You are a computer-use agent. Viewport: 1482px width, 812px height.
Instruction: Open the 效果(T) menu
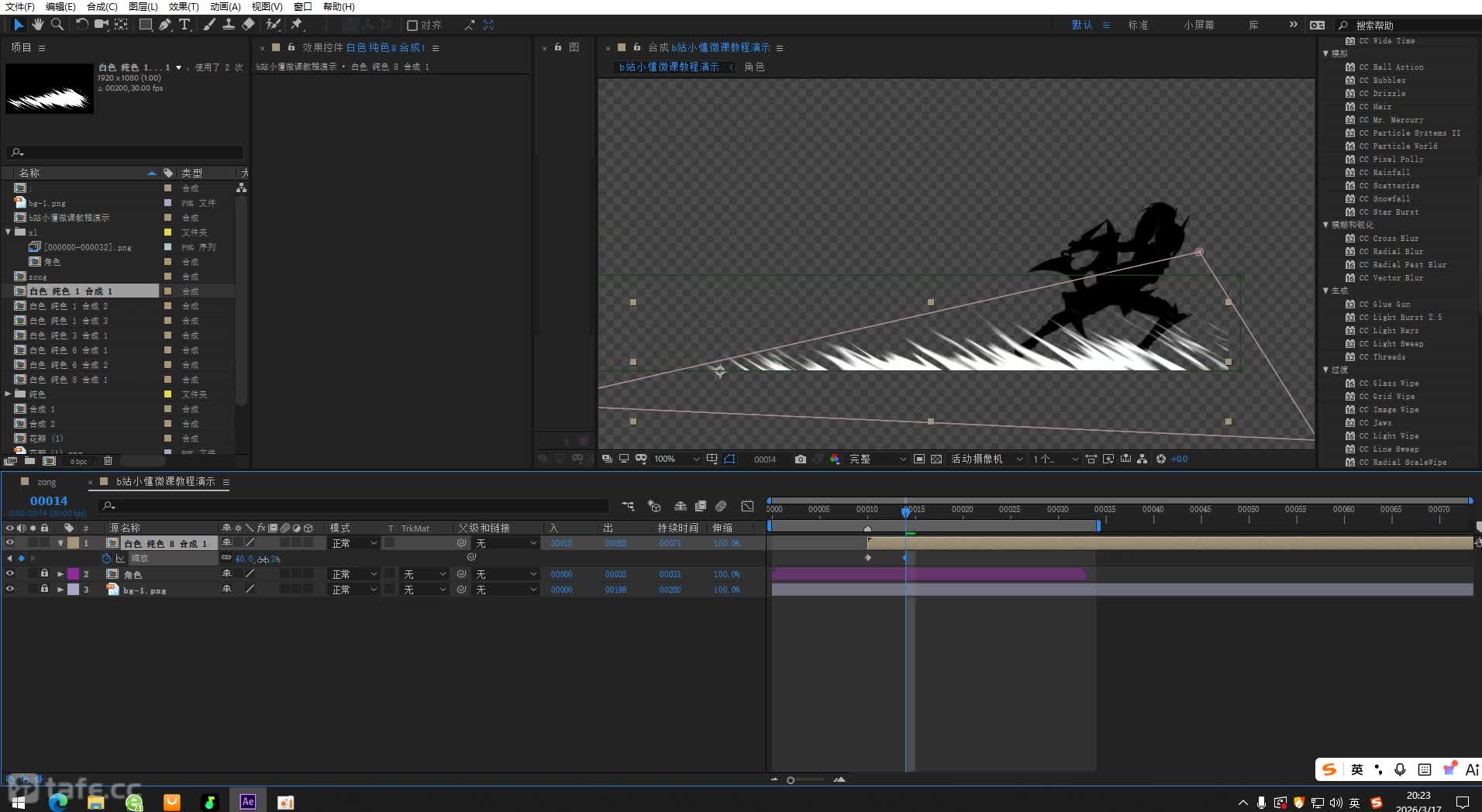(184, 7)
